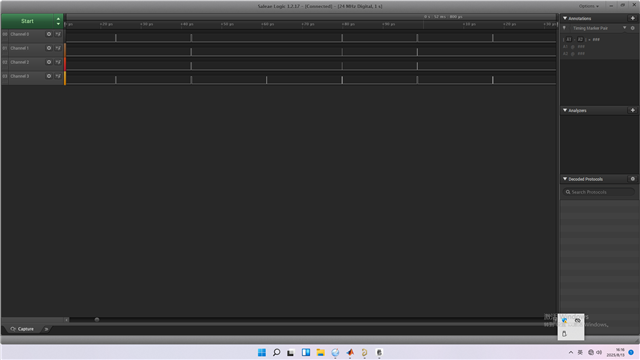The image size is (640, 360).
Task: Open Channel 0 settings gear
Action: (49, 34)
